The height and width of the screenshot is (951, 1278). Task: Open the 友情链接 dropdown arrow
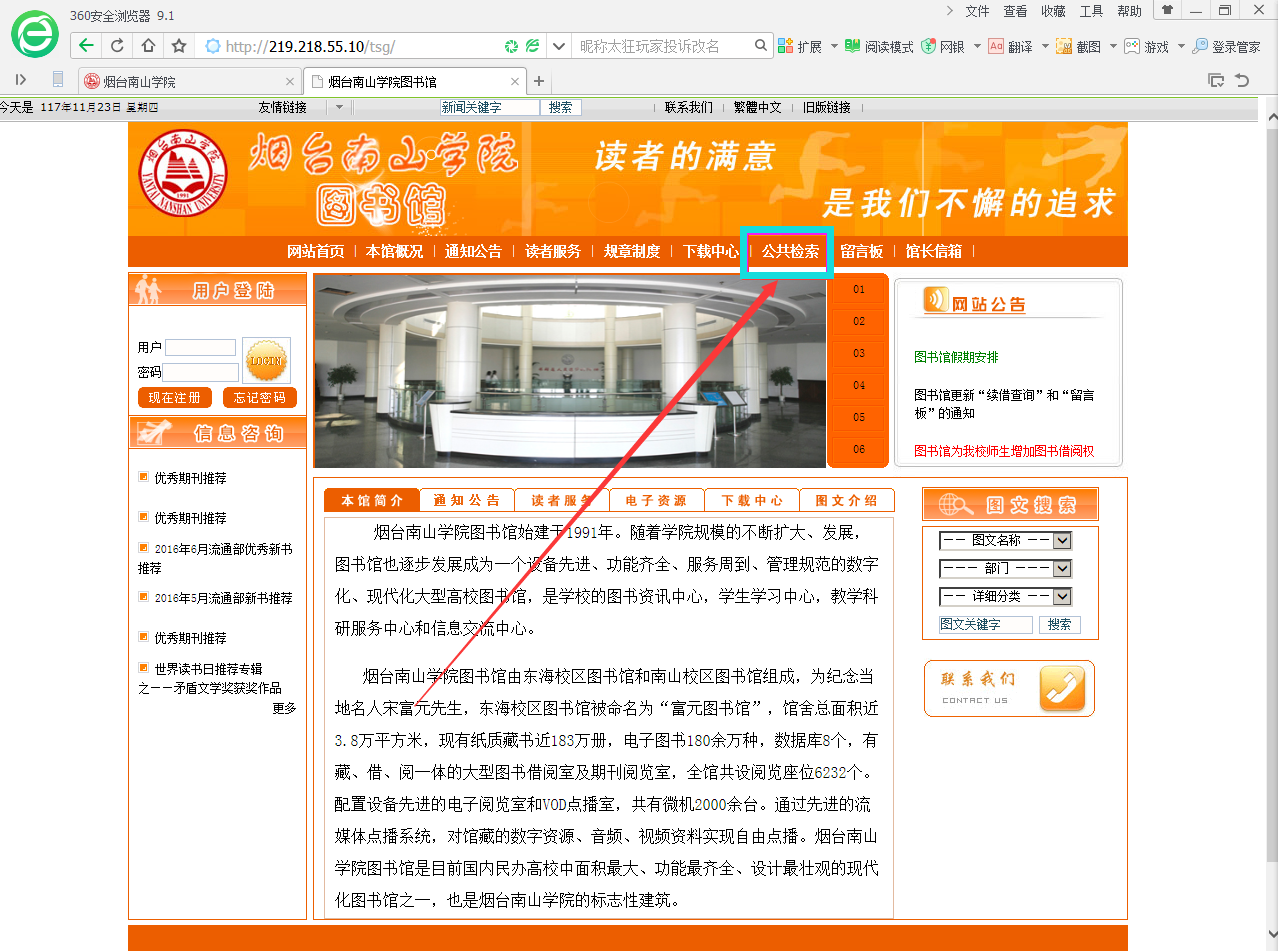(x=338, y=107)
